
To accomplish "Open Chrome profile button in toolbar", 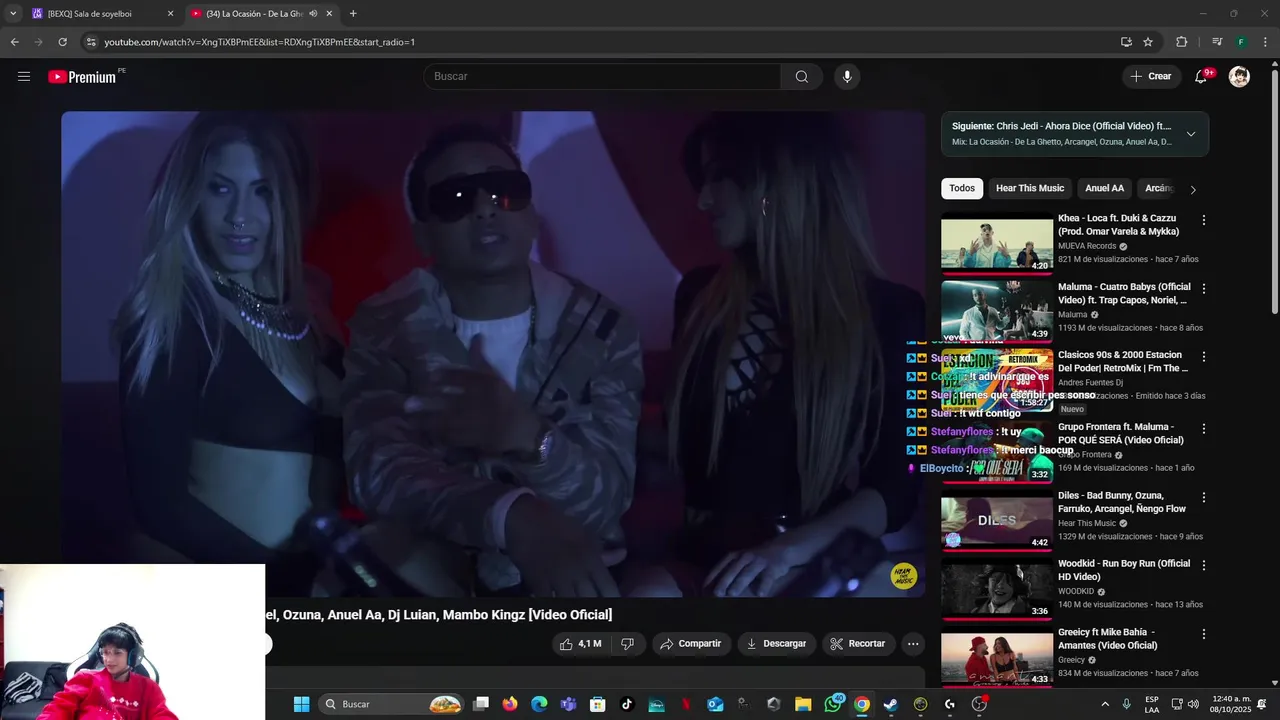I will (x=1241, y=42).
